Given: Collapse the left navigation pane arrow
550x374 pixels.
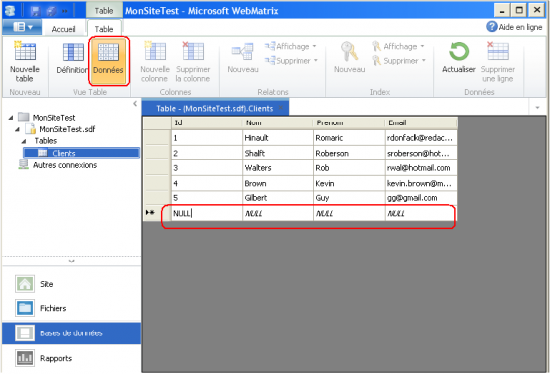Looking at the screenshot, I should point(135,103).
